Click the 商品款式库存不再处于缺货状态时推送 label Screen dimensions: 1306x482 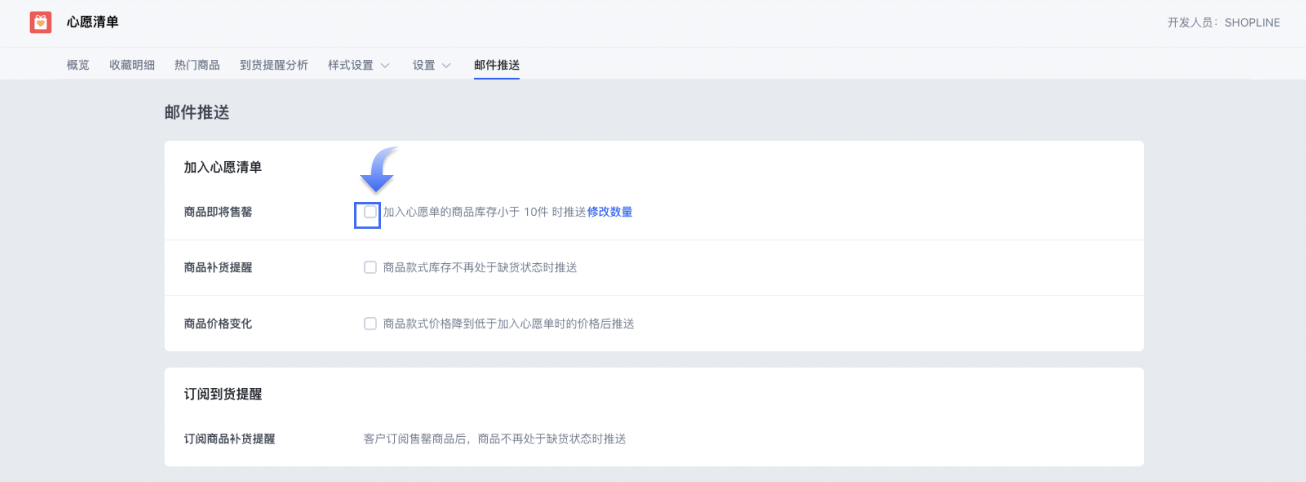click(480, 268)
